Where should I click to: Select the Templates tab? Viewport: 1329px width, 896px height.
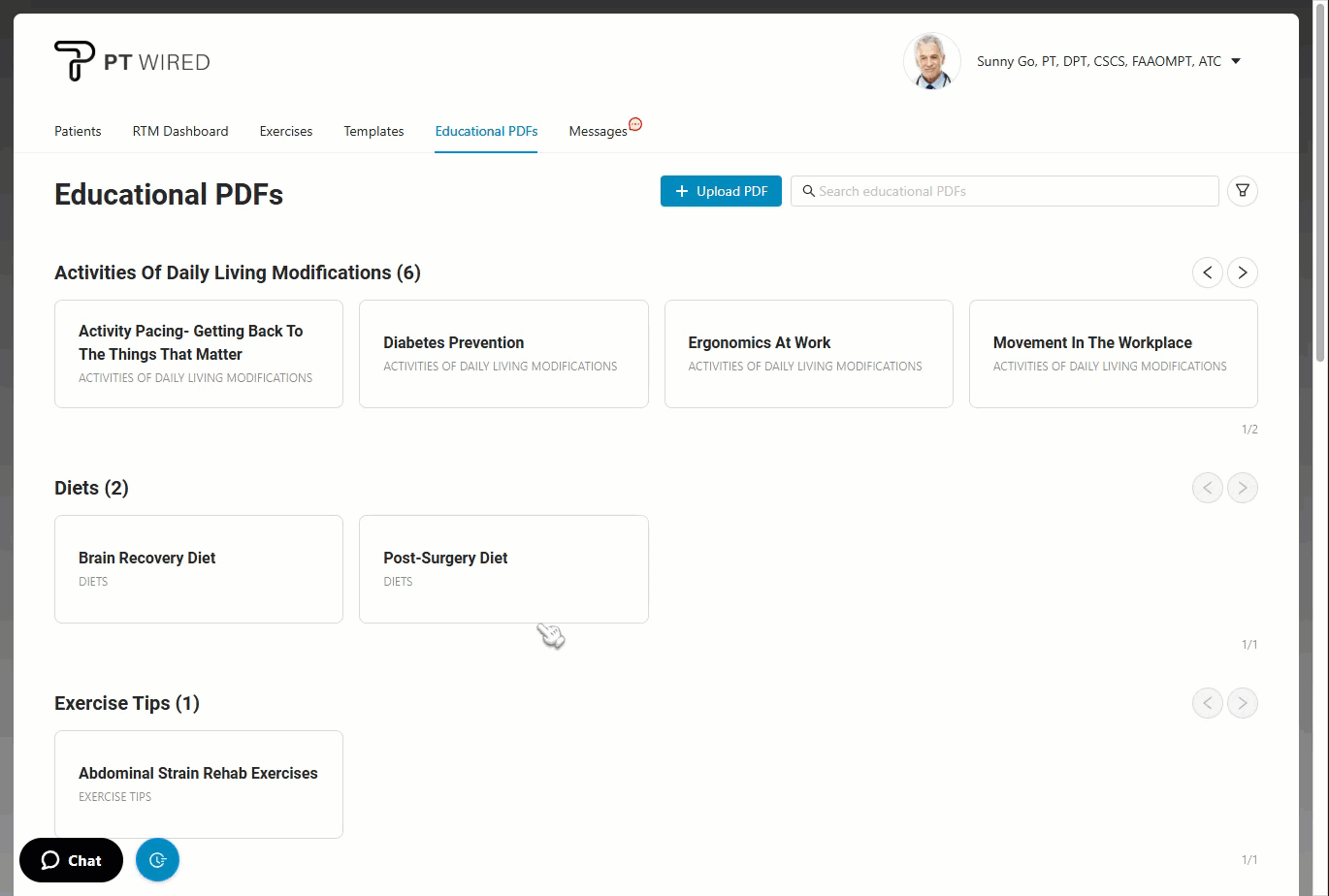373,131
